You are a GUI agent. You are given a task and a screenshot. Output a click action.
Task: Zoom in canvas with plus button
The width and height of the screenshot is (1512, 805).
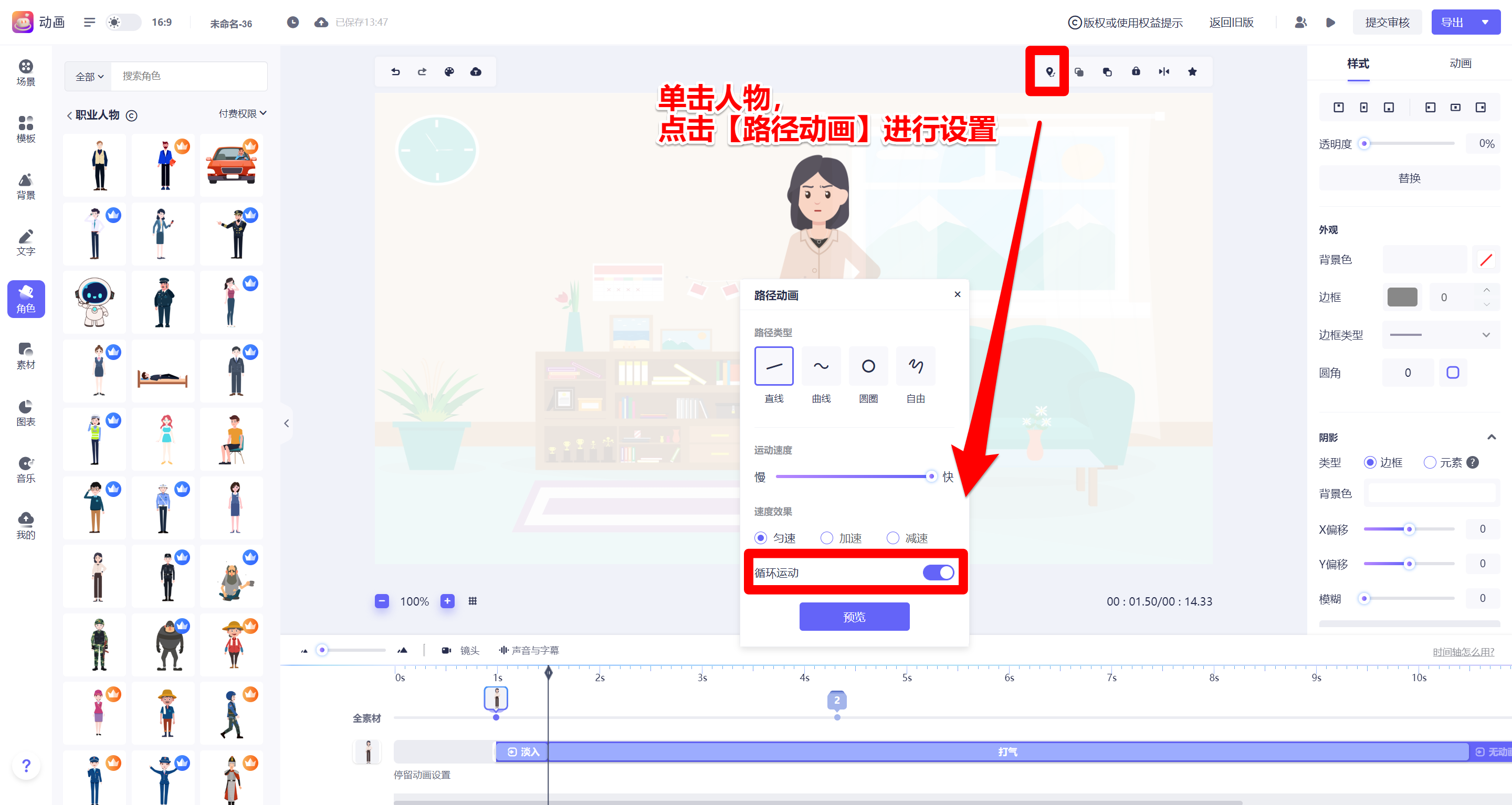point(447,601)
